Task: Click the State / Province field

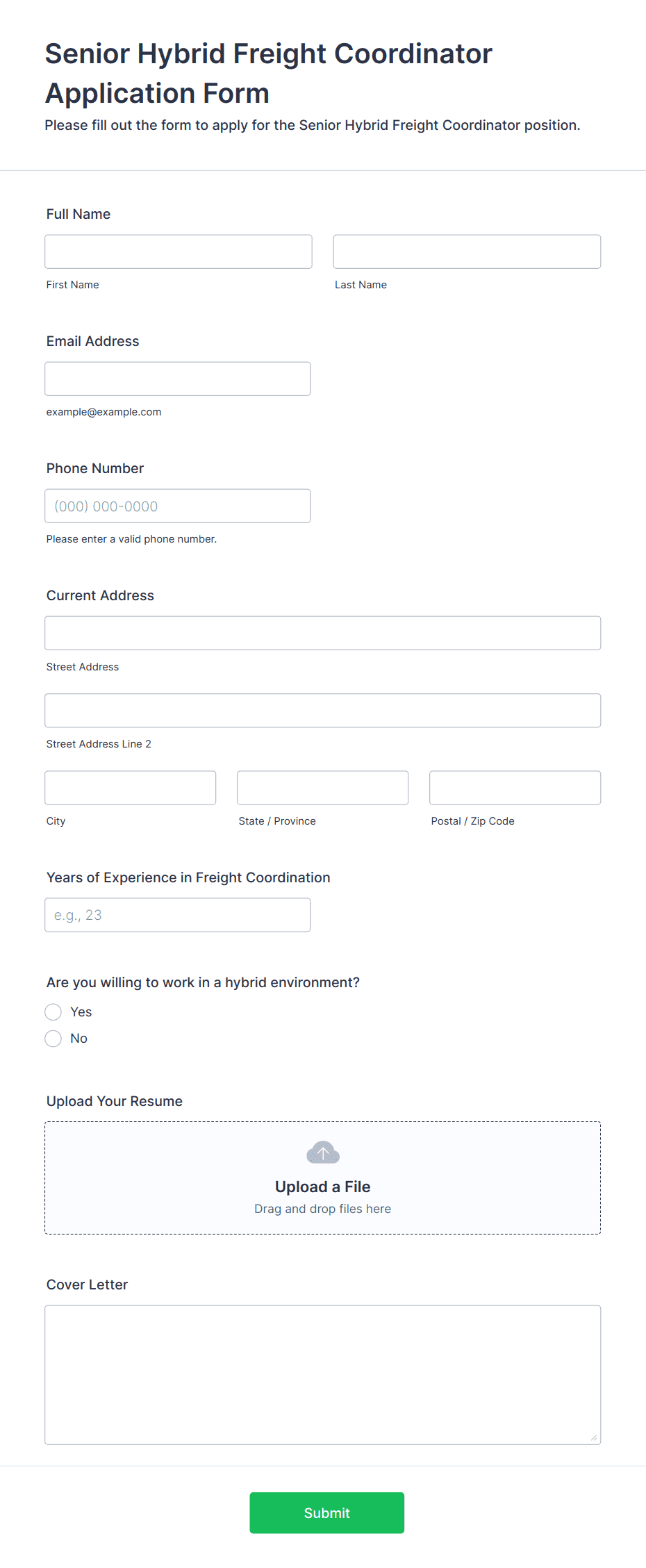Action: 323,788
